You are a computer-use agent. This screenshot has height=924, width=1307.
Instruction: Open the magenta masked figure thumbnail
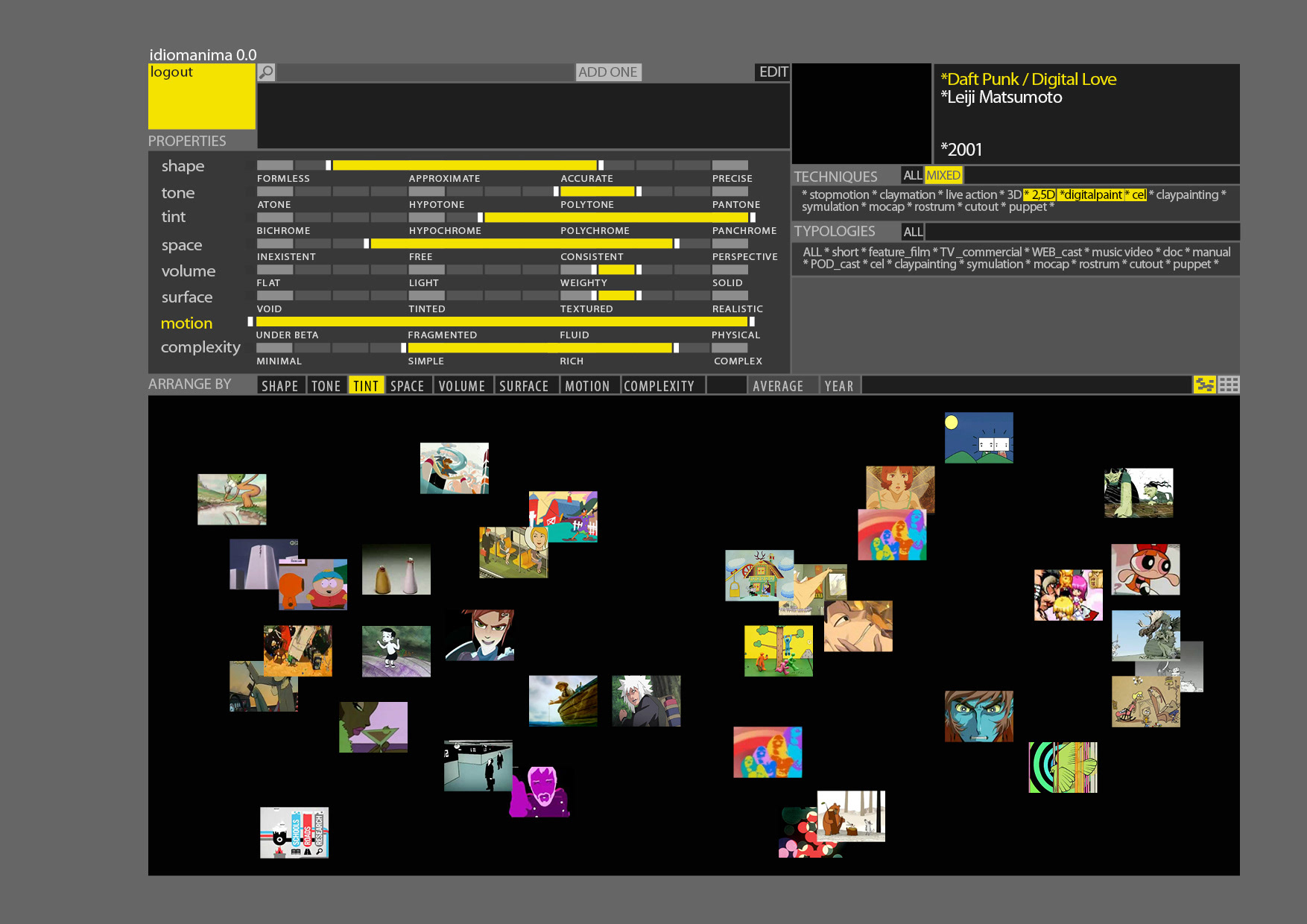(539, 791)
